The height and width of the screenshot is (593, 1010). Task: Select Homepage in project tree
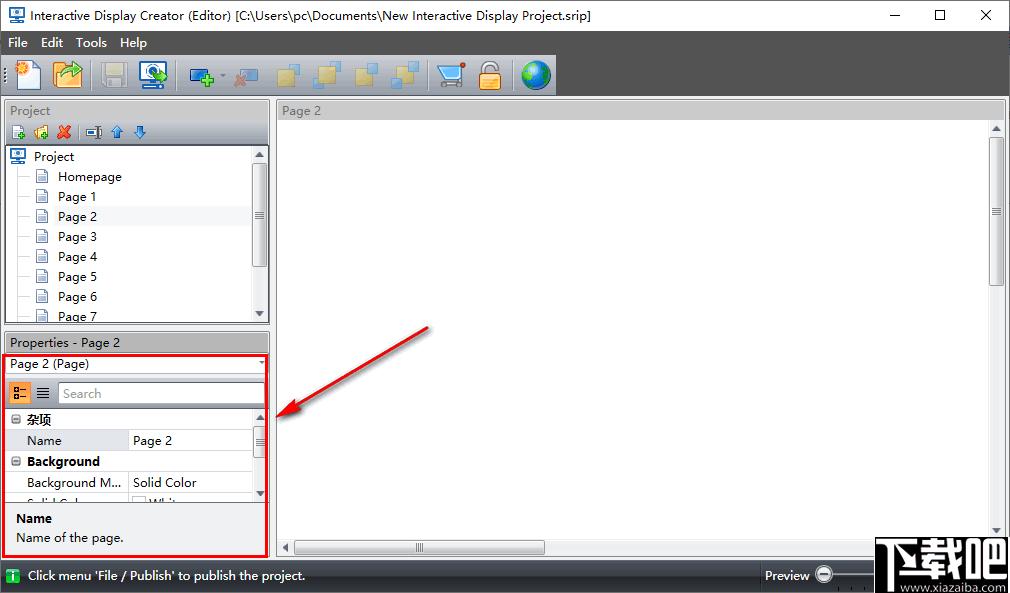[90, 176]
